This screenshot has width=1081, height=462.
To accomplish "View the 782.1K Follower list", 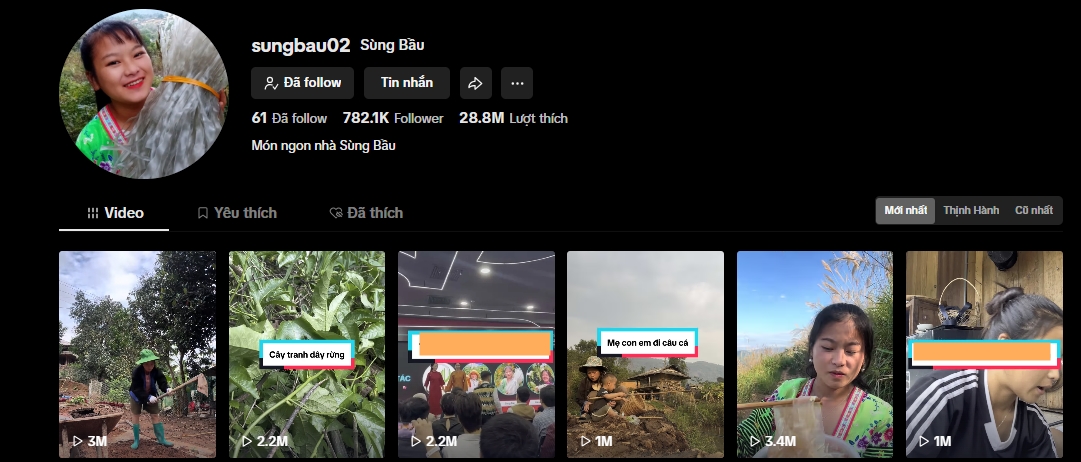I will click(393, 119).
